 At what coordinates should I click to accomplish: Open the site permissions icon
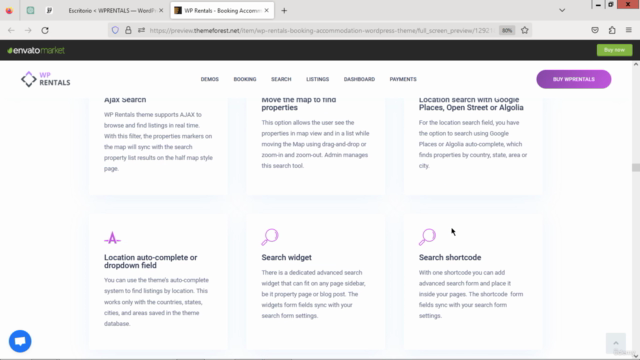pyautogui.click(x=141, y=30)
